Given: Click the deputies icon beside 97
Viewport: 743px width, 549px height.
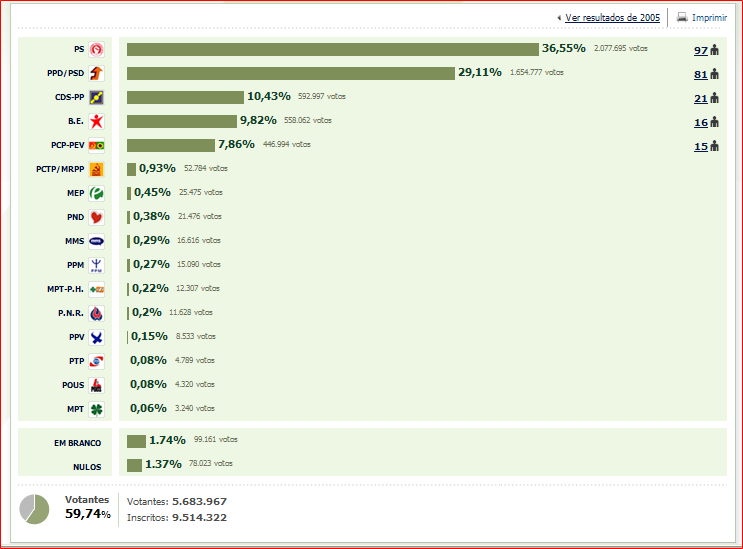Looking at the screenshot, I should [x=715, y=50].
